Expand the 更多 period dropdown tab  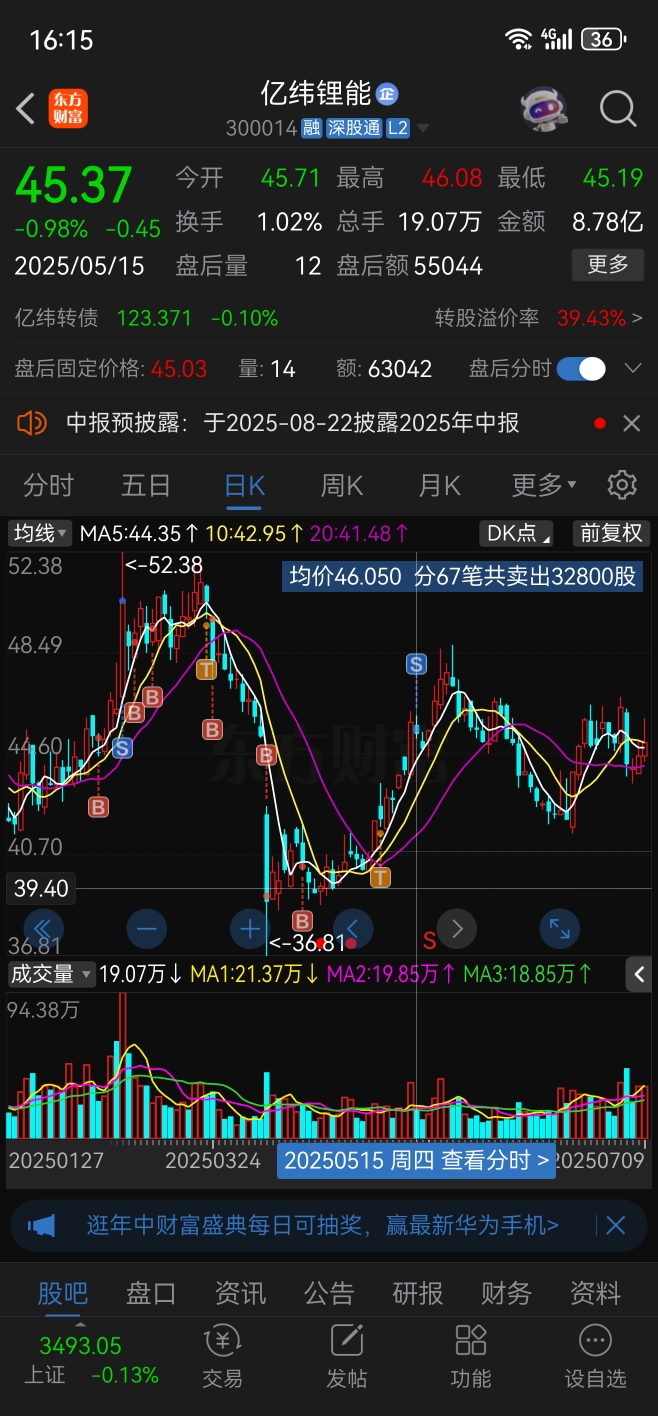[x=544, y=486]
